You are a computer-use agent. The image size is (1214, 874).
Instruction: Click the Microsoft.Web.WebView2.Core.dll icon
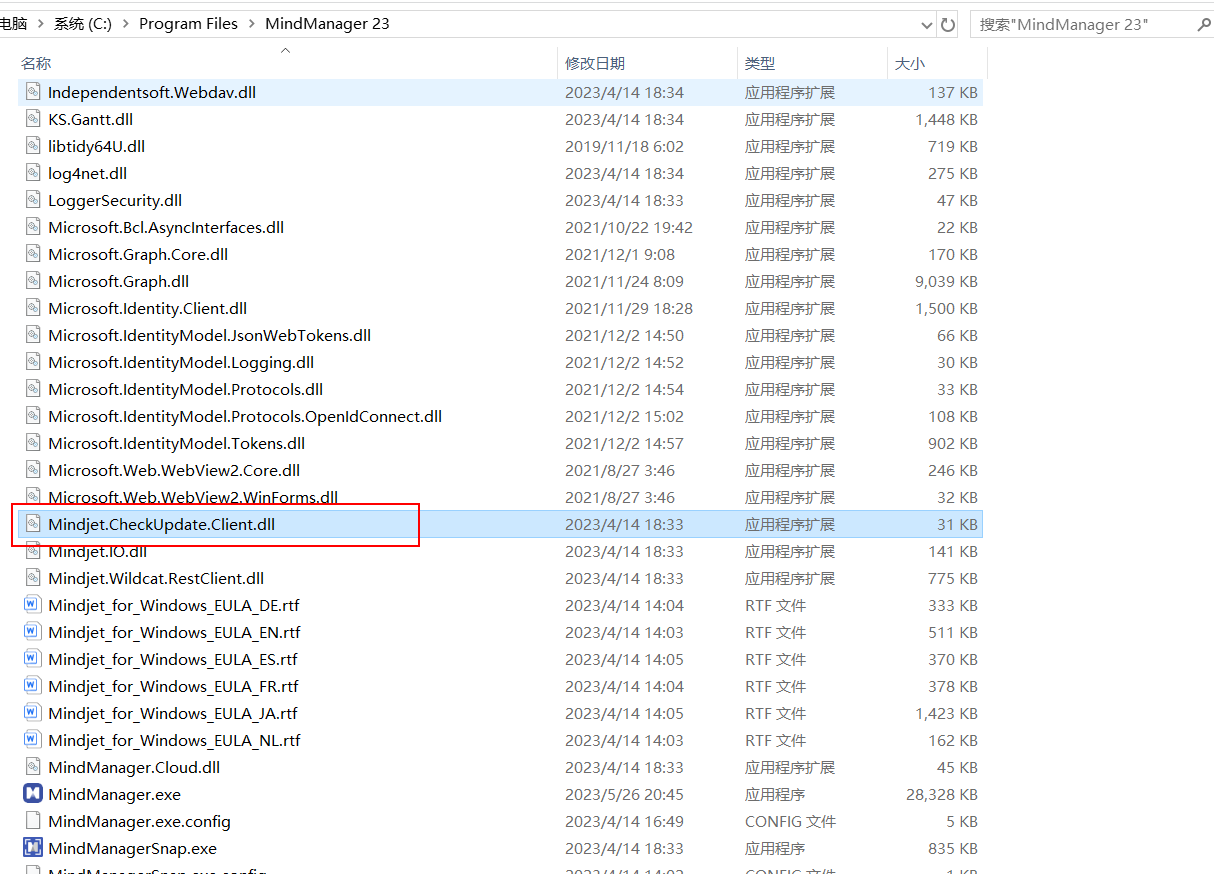coord(33,470)
